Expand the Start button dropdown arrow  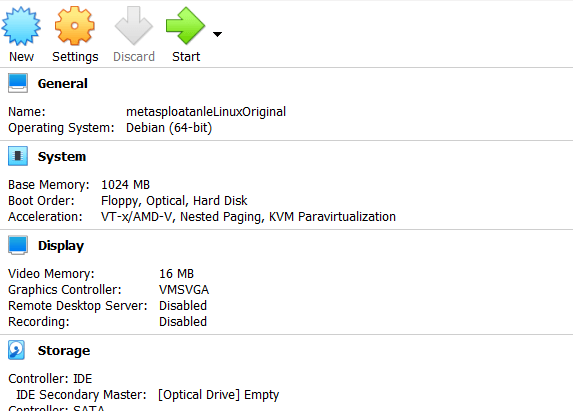[217, 34]
